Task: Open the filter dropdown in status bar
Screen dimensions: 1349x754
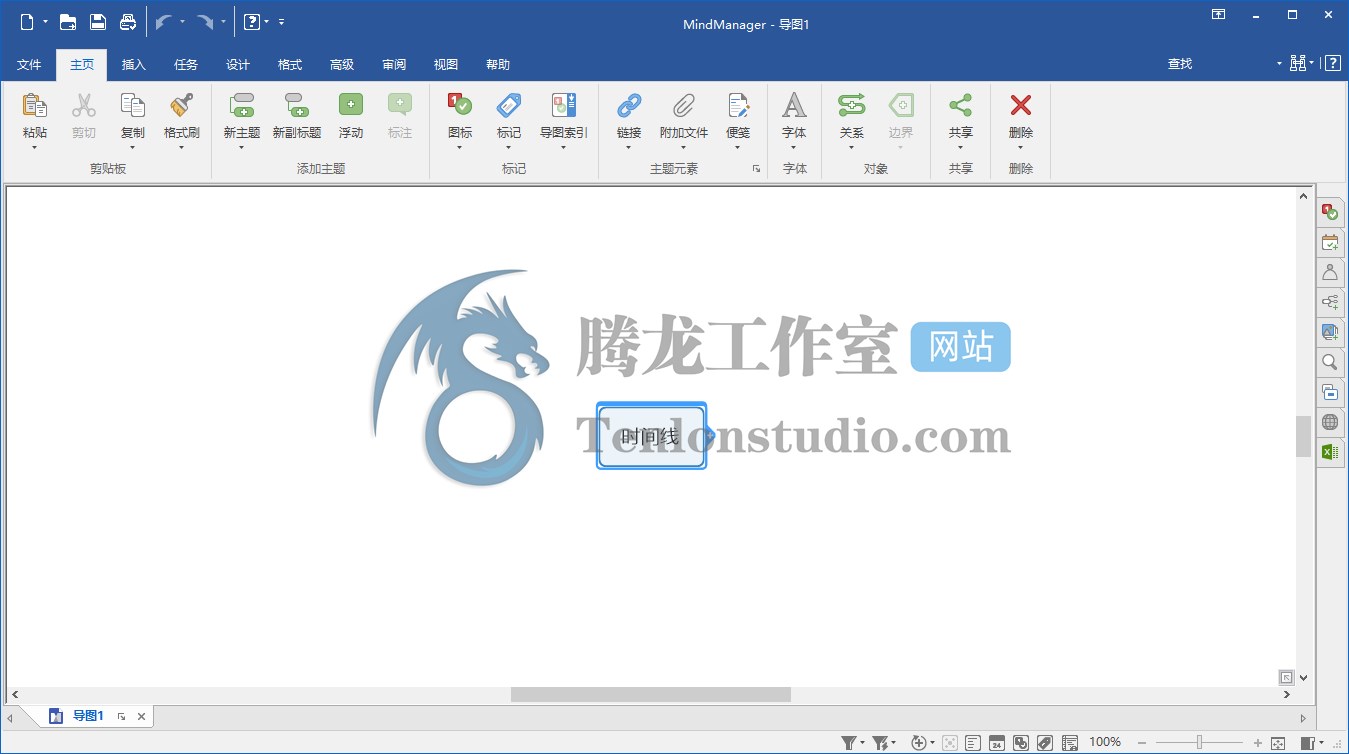Action: point(862,743)
